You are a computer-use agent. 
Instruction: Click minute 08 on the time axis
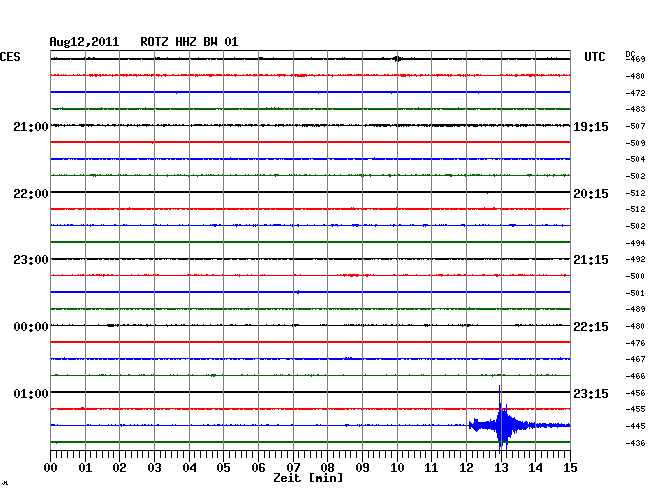coord(327,468)
